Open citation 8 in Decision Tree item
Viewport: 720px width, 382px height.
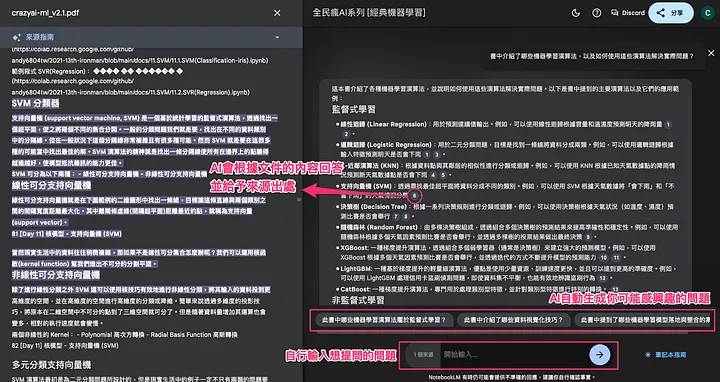(x=405, y=216)
